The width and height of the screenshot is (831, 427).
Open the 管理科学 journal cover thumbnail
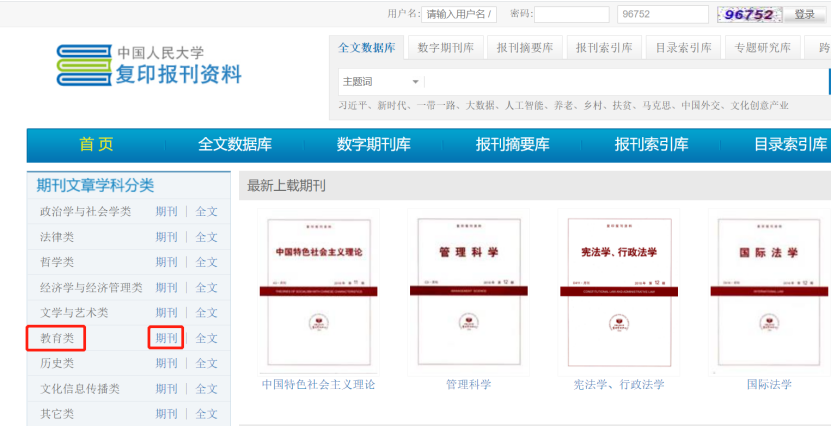468,292
